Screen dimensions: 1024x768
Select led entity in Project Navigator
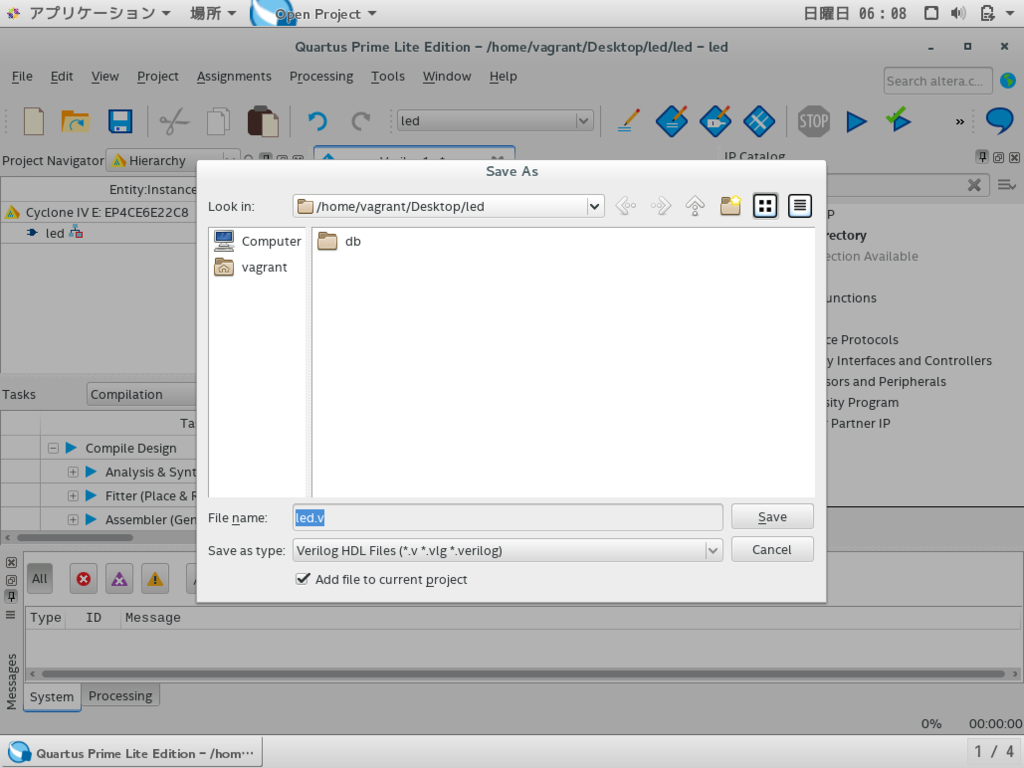click(x=55, y=233)
